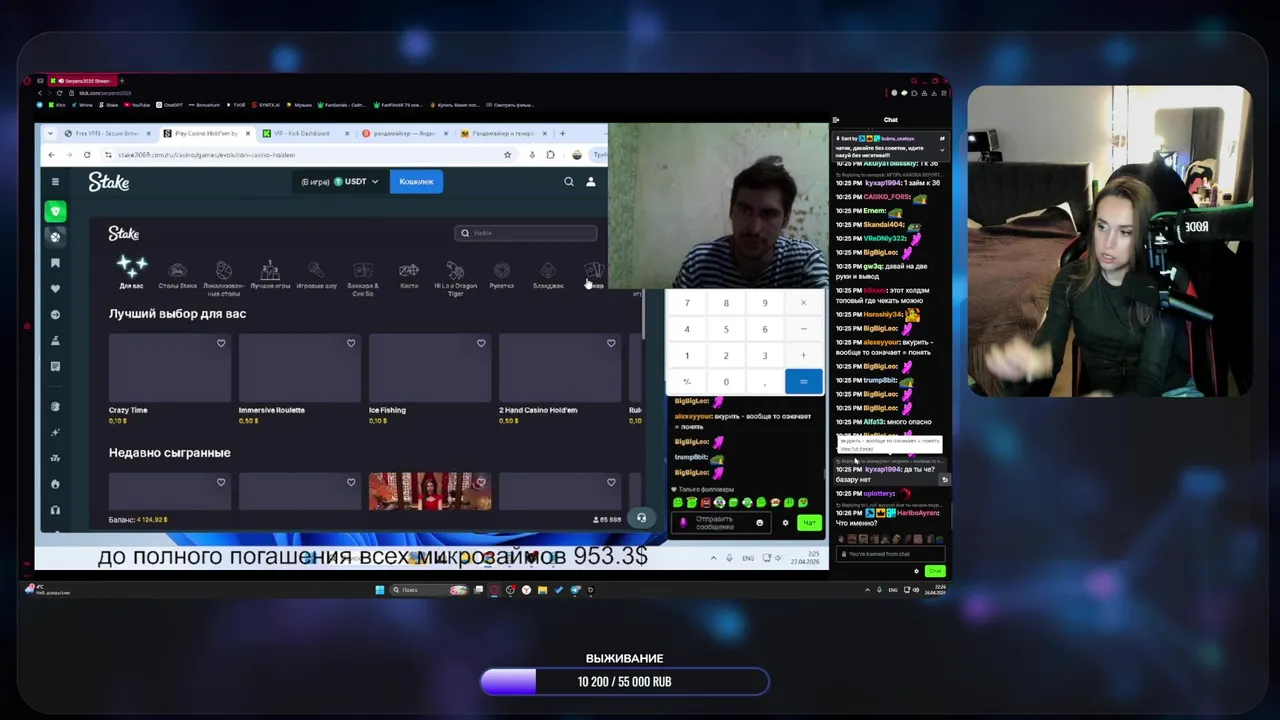Open the Ice Fishing game thumbnail
Image resolution: width=1280 pixels, height=720 pixels.
[x=429, y=367]
